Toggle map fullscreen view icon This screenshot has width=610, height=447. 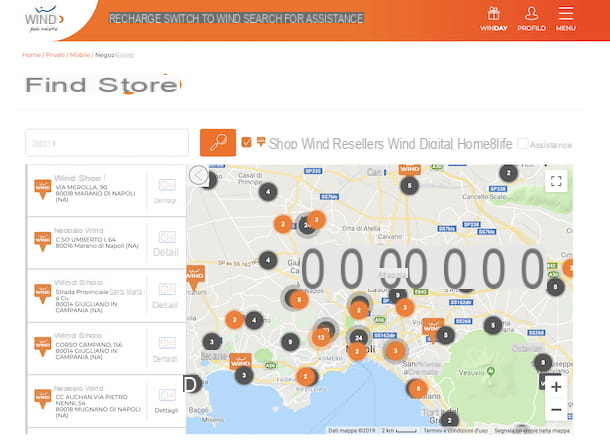(x=556, y=181)
